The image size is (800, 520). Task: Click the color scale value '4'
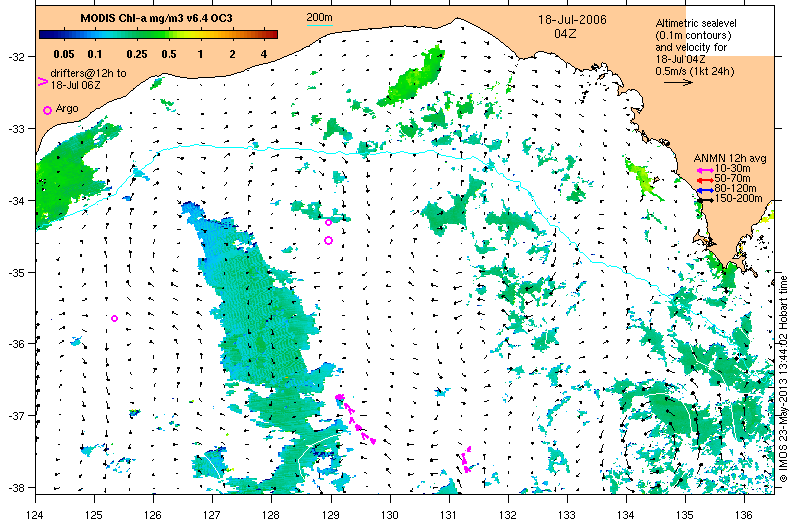click(264, 54)
